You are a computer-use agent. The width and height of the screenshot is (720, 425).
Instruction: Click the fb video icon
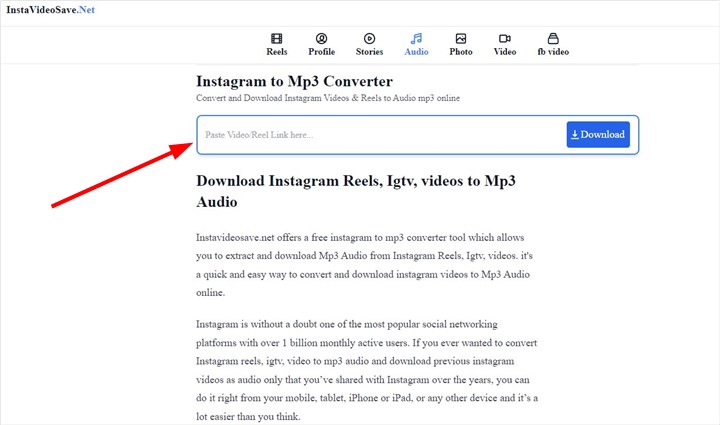(553, 38)
